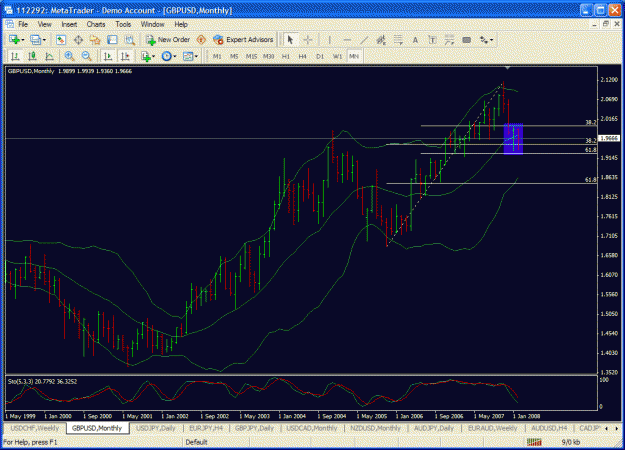
Task: Open the Help menu
Action: pyautogui.click(x=181, y=24)
